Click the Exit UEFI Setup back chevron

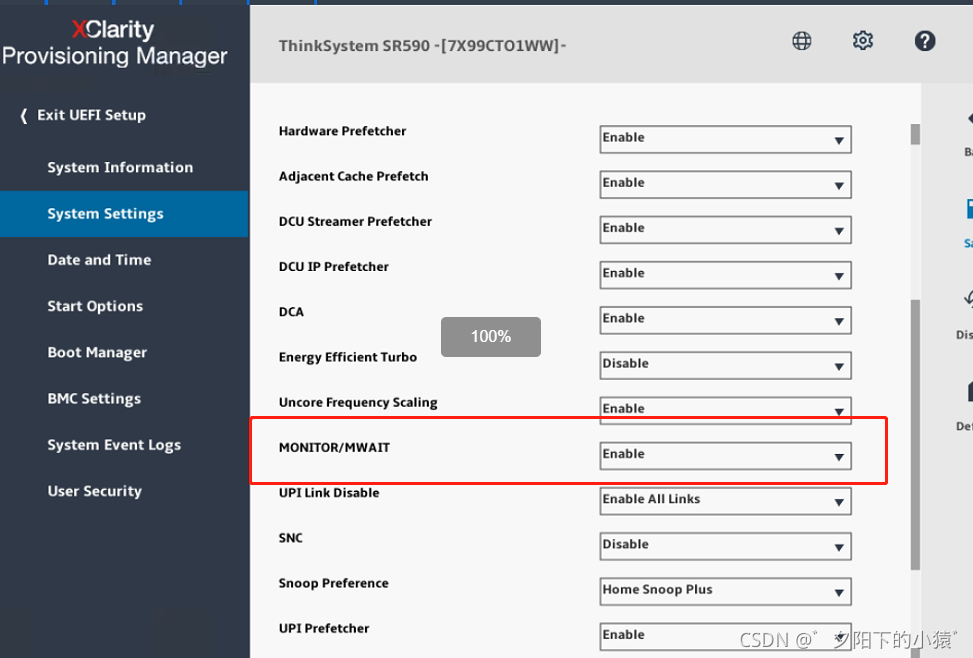(x=24, y=115)
